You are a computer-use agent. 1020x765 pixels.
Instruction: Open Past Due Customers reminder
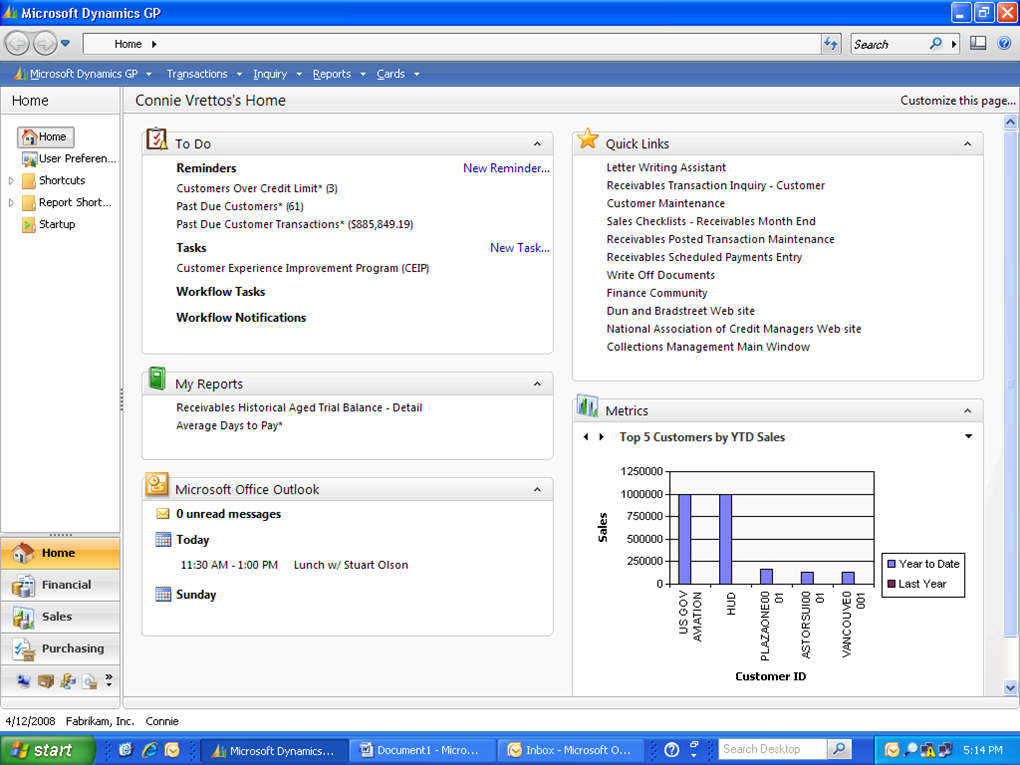tap(240, 206)
